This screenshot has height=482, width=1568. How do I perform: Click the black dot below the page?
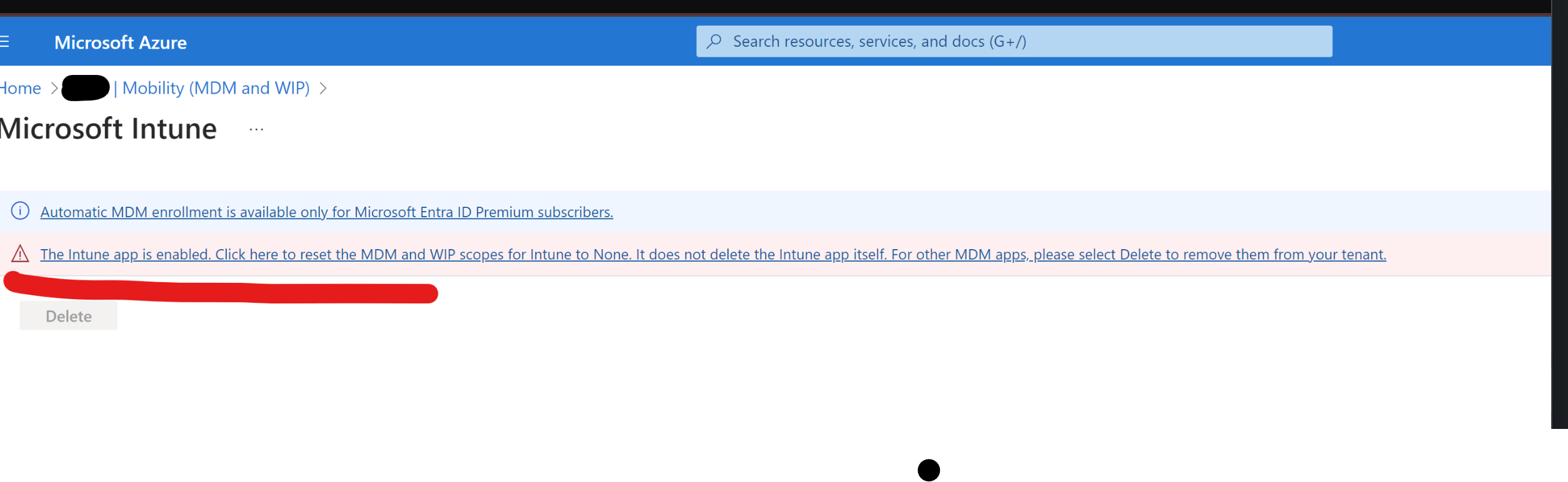pos(929,470)
